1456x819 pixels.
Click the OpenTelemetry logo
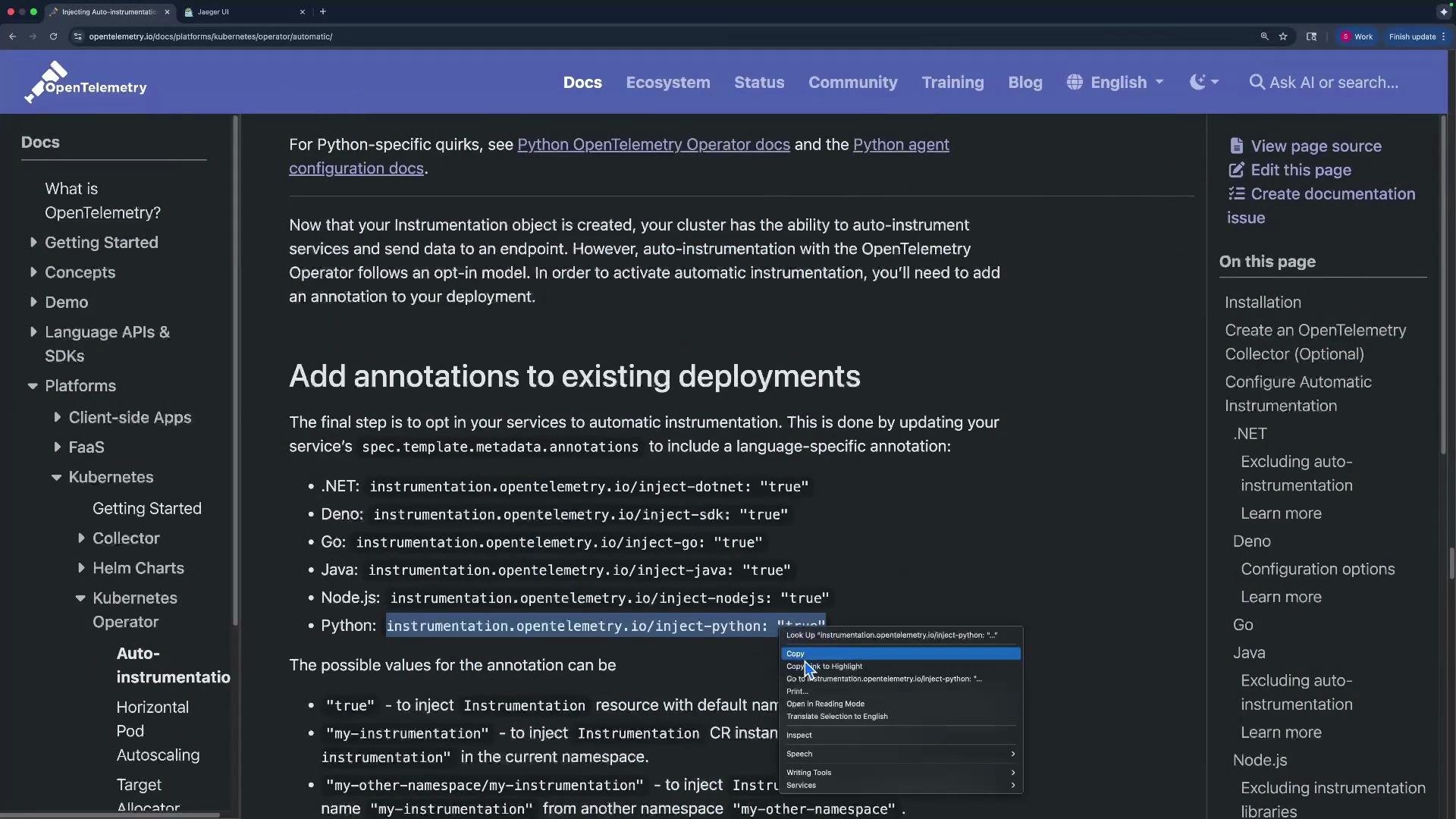(86, 82)
